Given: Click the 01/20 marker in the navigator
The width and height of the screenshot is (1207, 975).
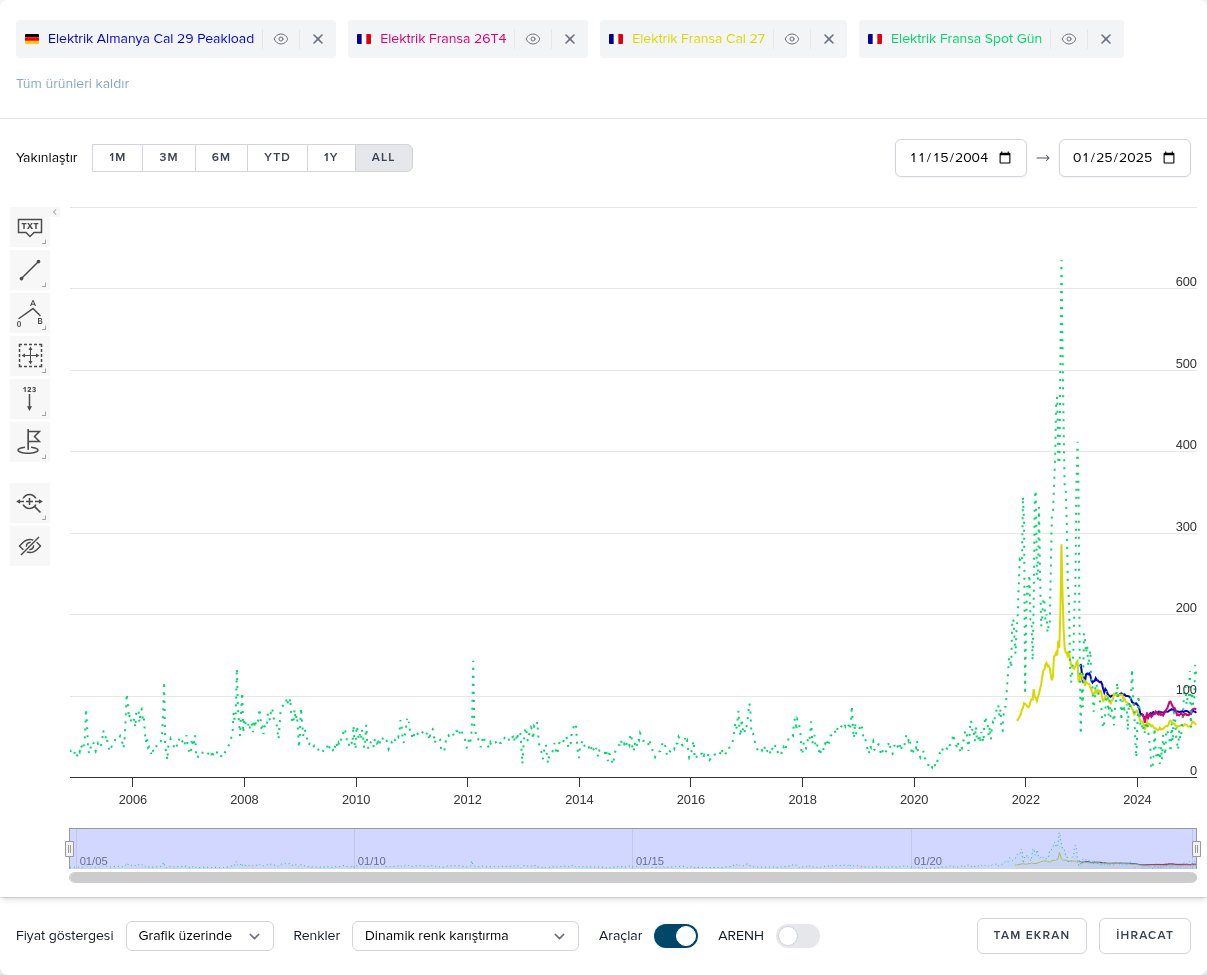Looking at the screenshot, I should [928, 861].
